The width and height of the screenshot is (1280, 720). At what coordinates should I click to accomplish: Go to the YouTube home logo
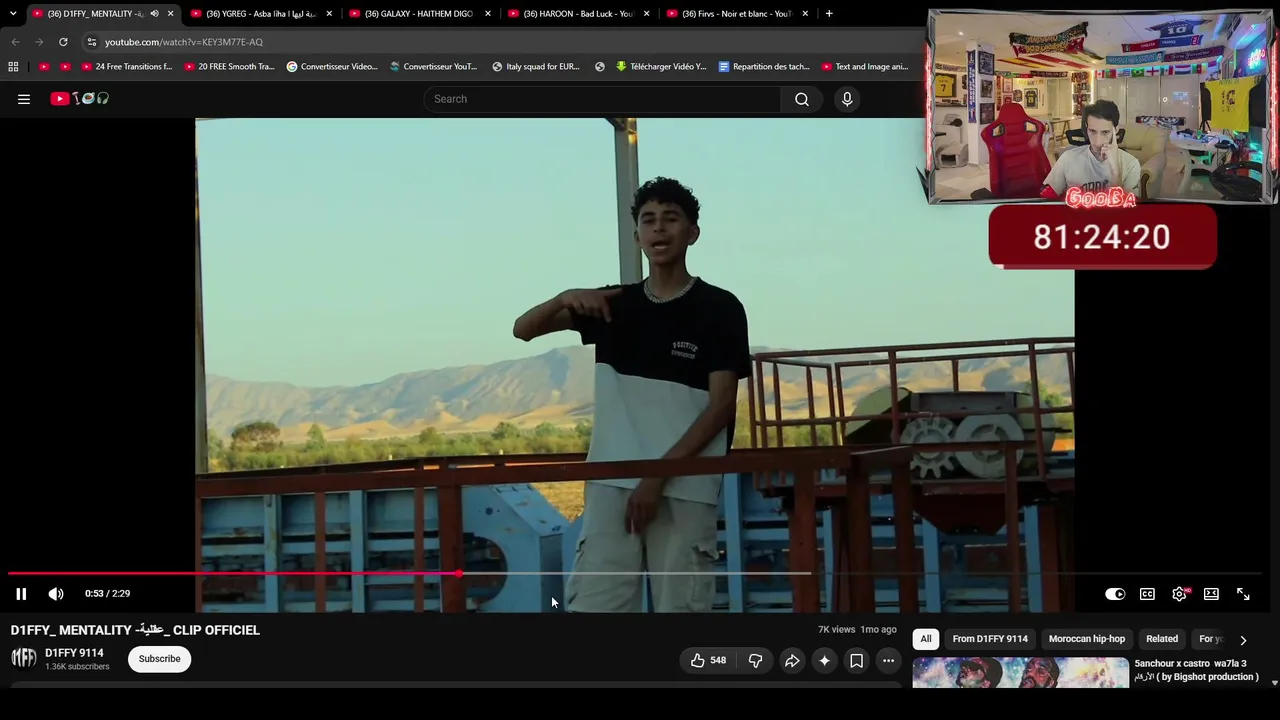click(x=80, y=99)
